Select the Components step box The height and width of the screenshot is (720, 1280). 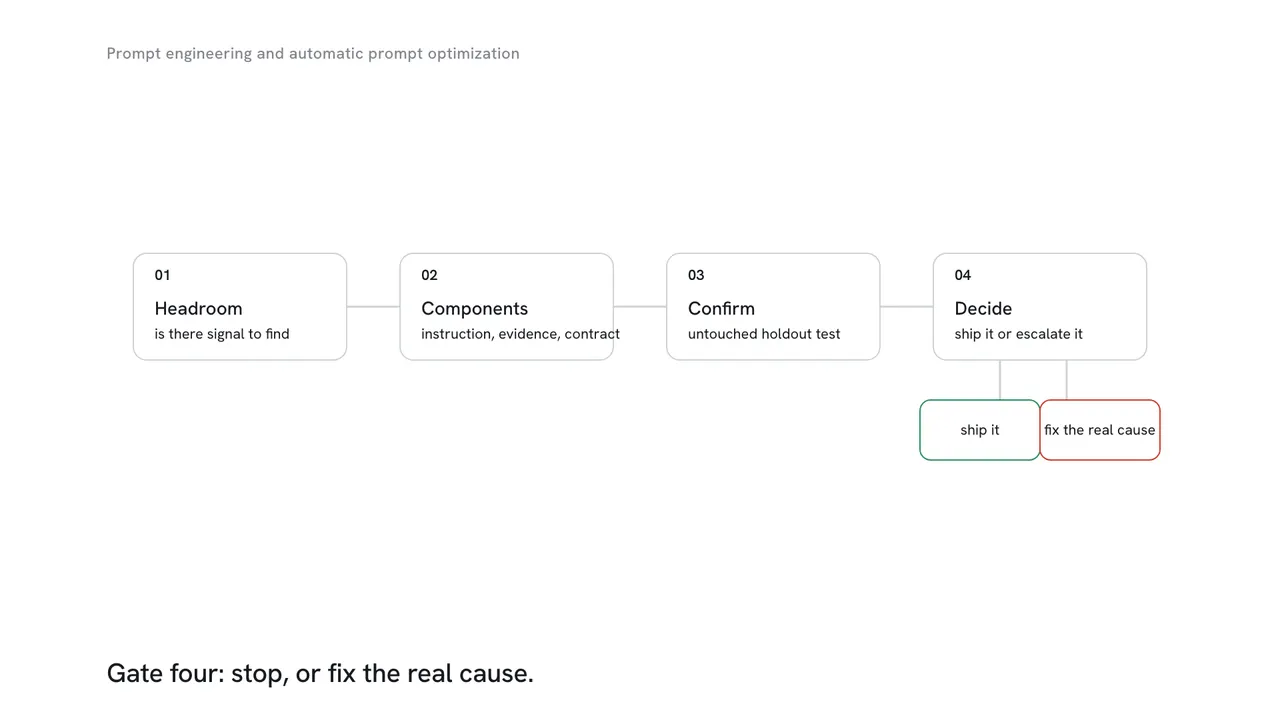tap(506, 306)
